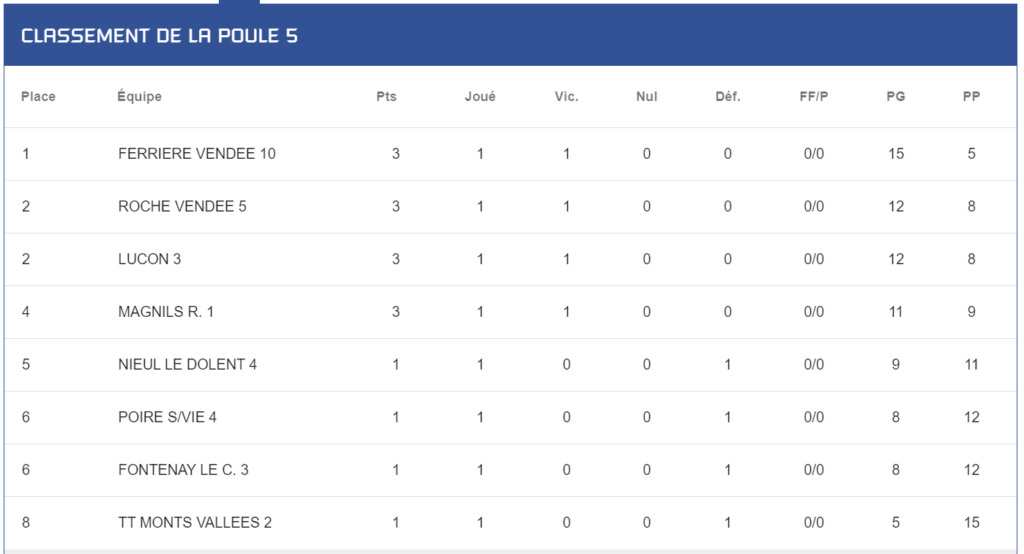Select NIEUL LE DOLENT 4 in standings
This screenshot has height=554, width=1024.
(187, 365)
